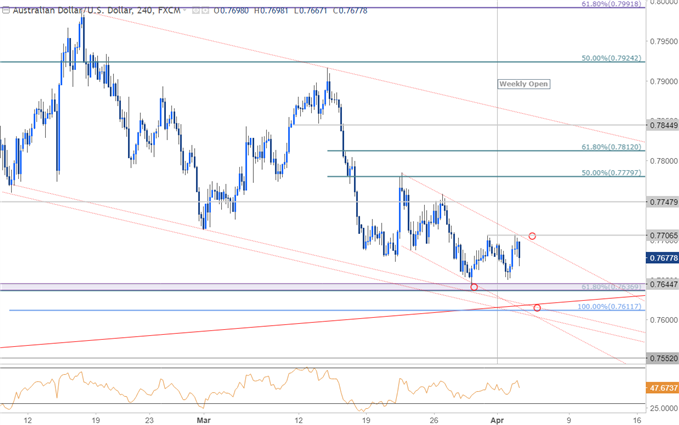Click the high value H0.76981

click(271, 10)
